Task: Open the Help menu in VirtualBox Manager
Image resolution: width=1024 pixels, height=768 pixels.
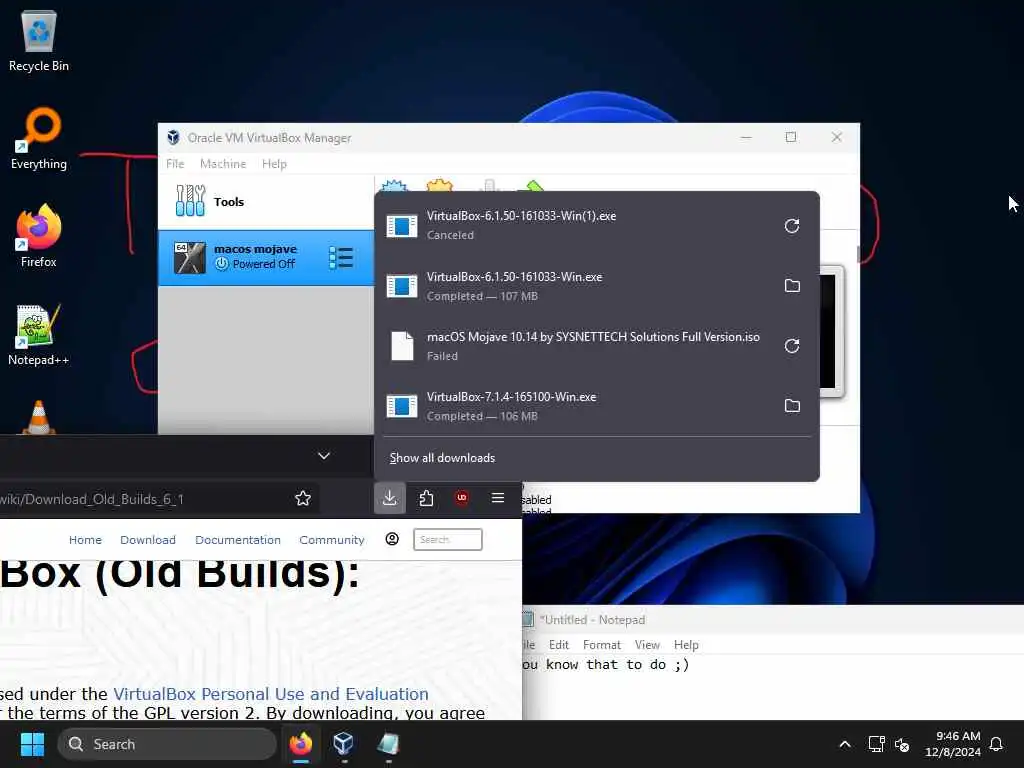Action: (274, 164)
